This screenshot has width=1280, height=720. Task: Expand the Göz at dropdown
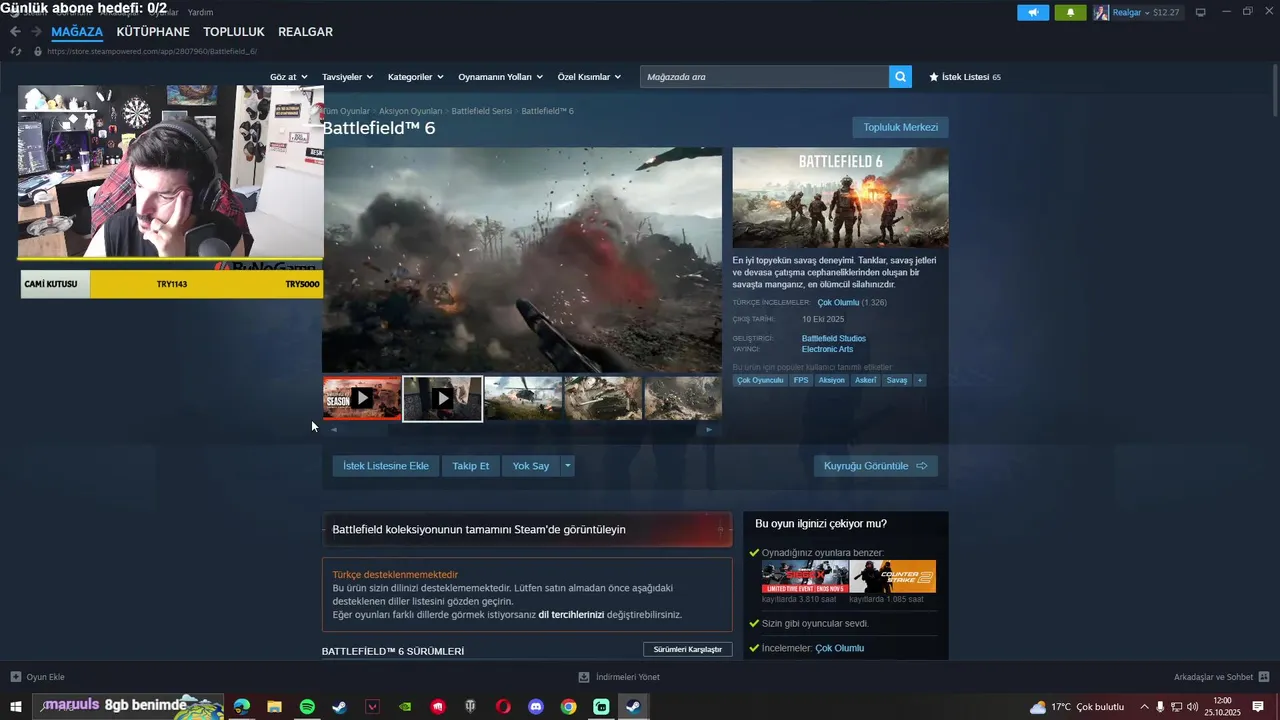click(x=288, y=77)
